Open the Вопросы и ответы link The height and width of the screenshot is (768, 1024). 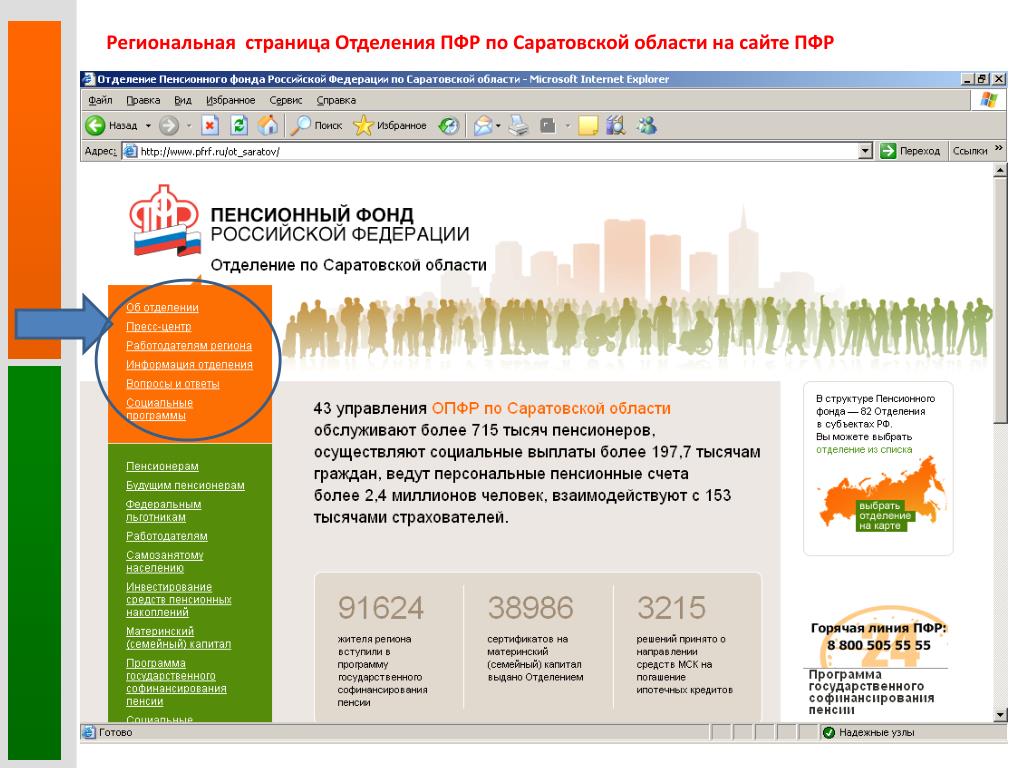(x=172, y=383)
